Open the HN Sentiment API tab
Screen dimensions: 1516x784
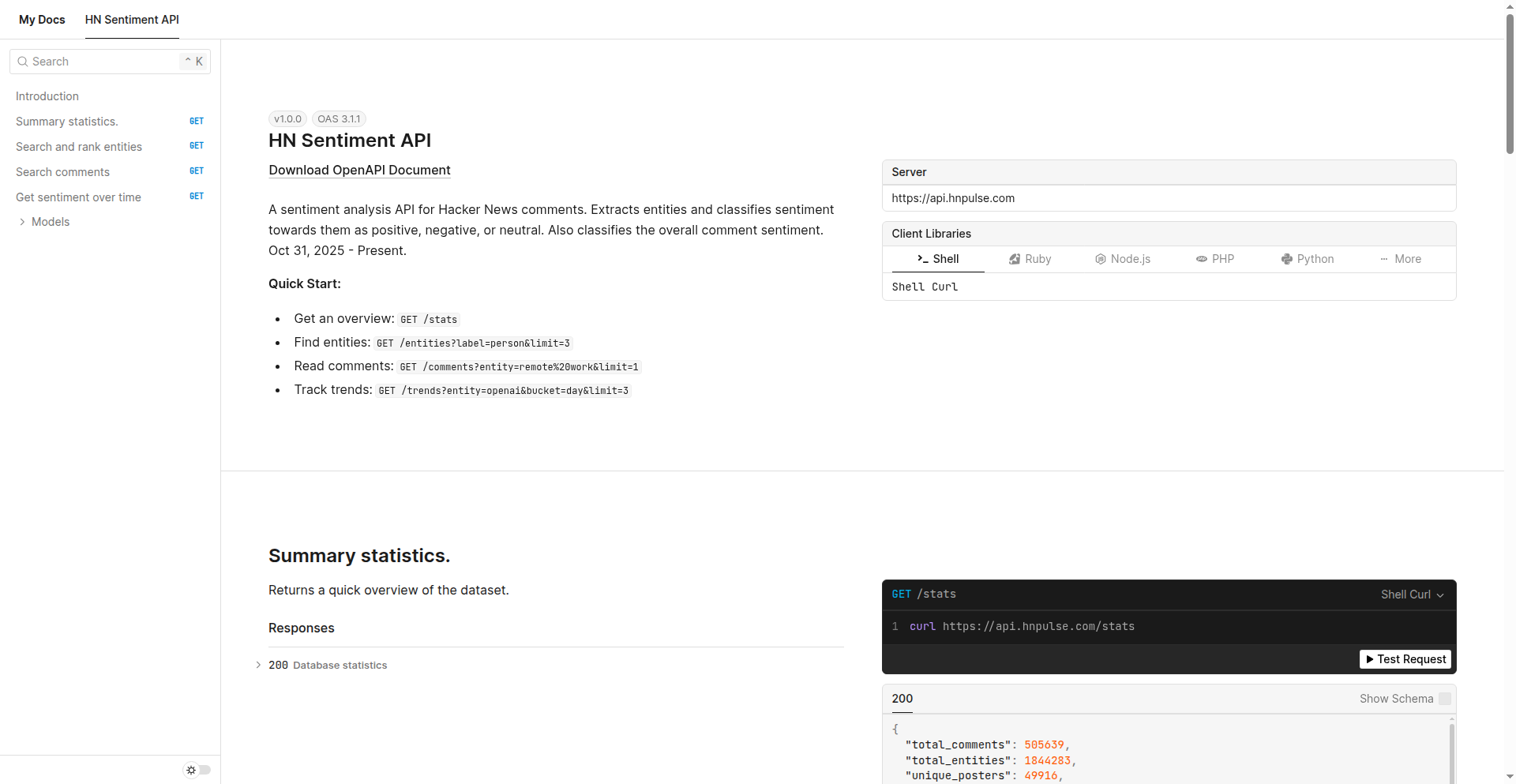pos(132,20)
